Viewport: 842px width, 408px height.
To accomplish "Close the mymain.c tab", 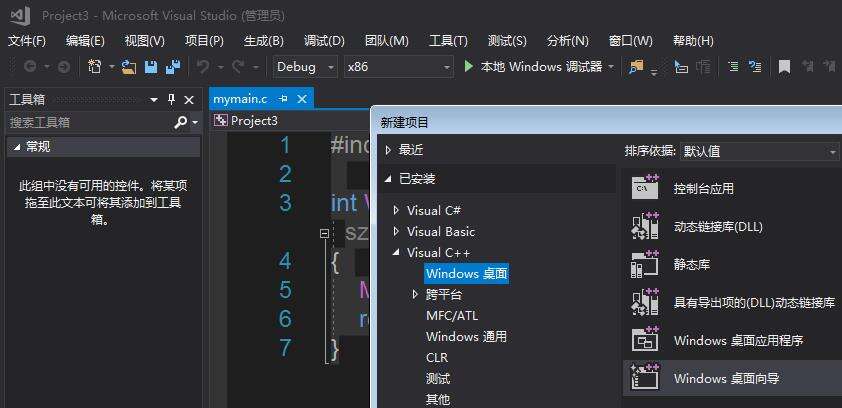I will [x=302, y=99].
